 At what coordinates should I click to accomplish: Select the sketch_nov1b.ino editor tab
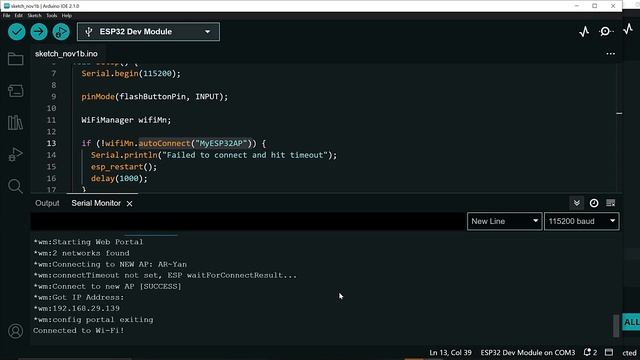point(66,54)
